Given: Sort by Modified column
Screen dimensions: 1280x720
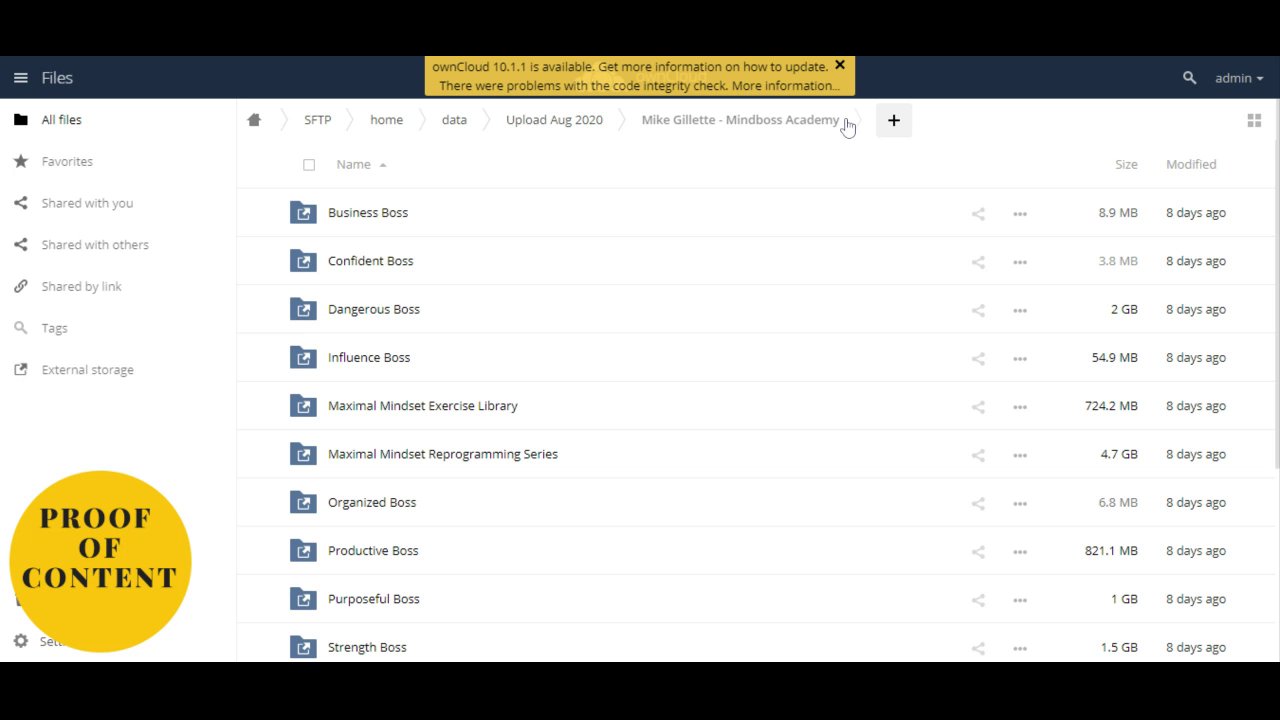Looking at the screenshot, I should (x=1191, y=164).
